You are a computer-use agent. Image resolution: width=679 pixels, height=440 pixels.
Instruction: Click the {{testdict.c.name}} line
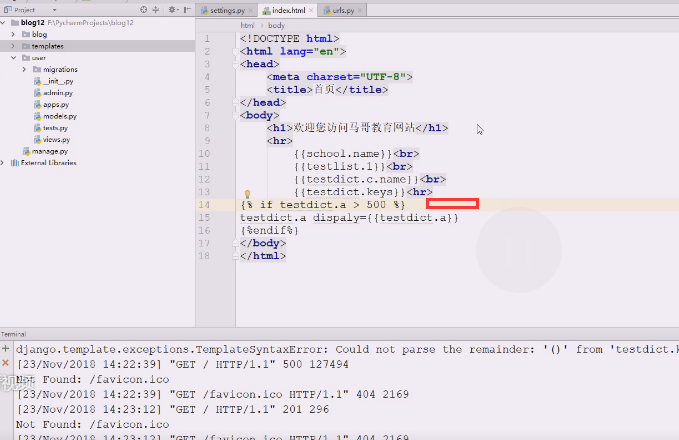click(370, 179)
